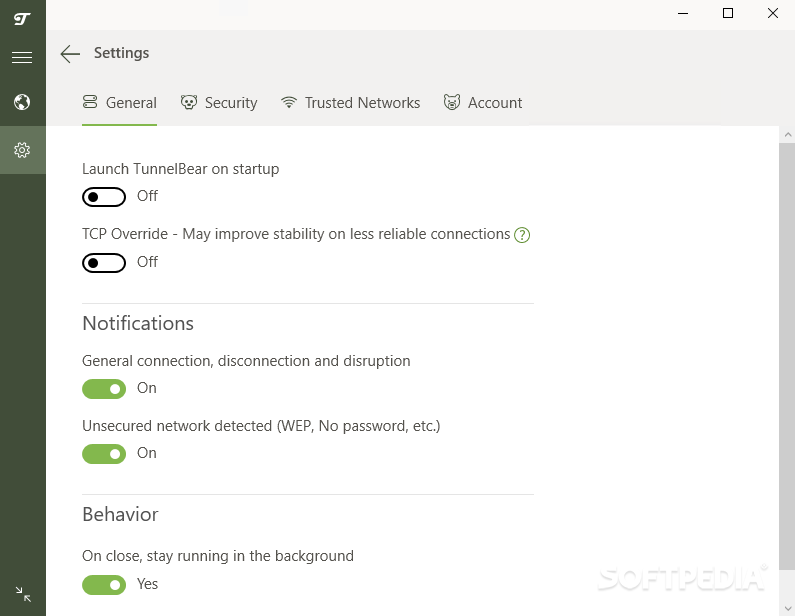Image resolution: width=795 pixels, height=616 pixels.
Task: Open the Account tab
Action: [483, 103]
